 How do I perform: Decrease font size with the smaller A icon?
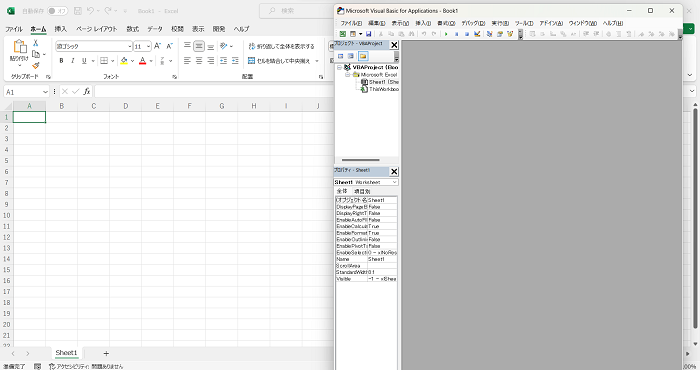click(x=170, y=46)
